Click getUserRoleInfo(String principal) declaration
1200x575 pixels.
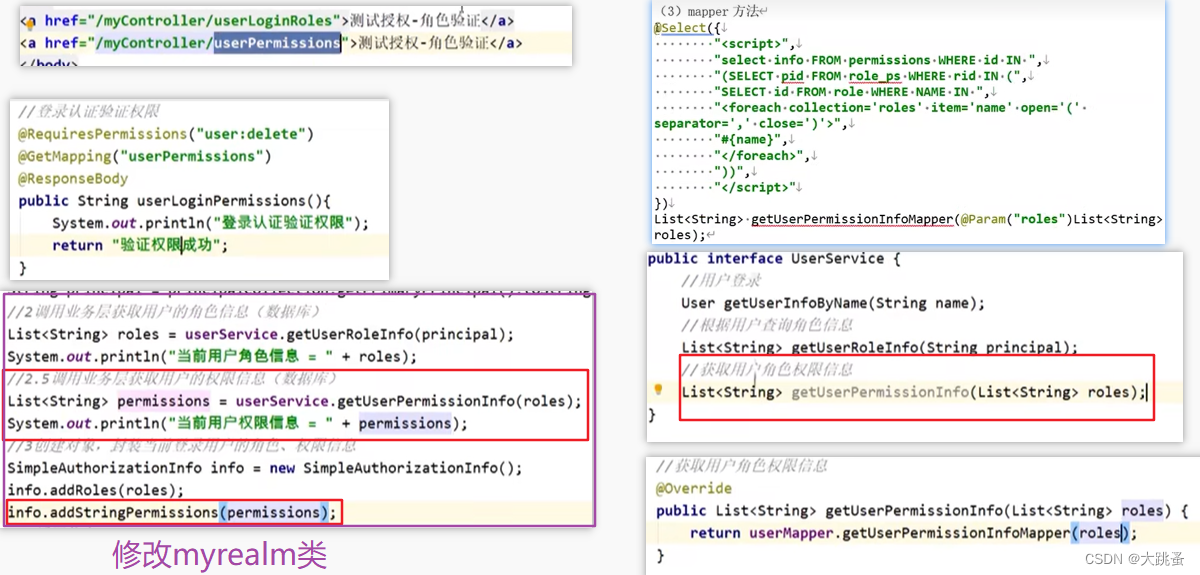tap(879, 347)
